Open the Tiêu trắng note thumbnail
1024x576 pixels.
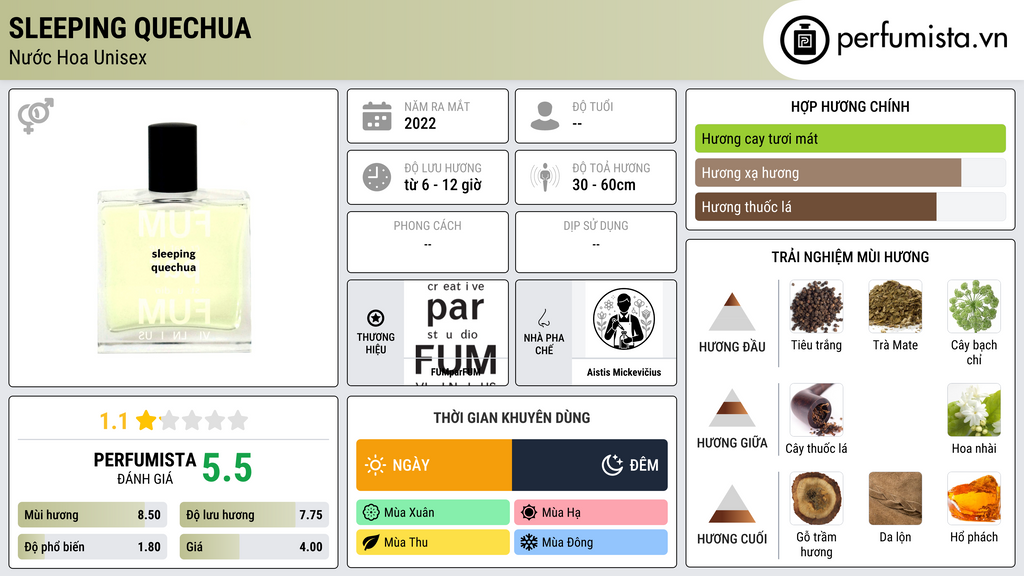(816, 306)
